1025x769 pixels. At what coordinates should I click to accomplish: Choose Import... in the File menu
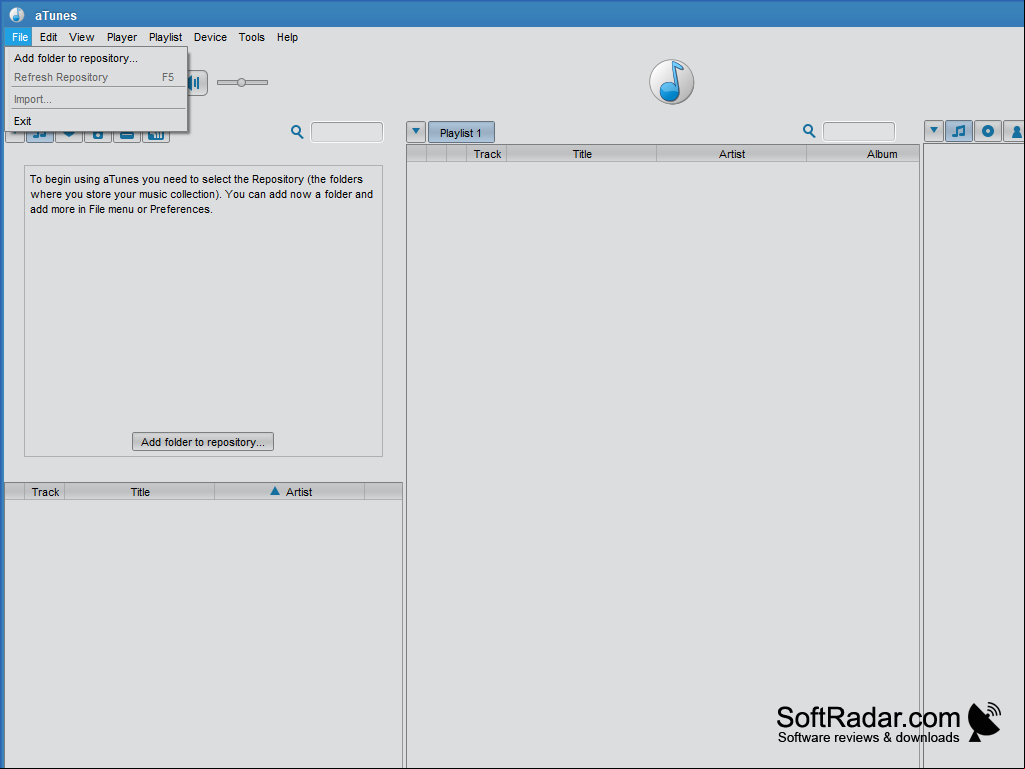[96, 99]
